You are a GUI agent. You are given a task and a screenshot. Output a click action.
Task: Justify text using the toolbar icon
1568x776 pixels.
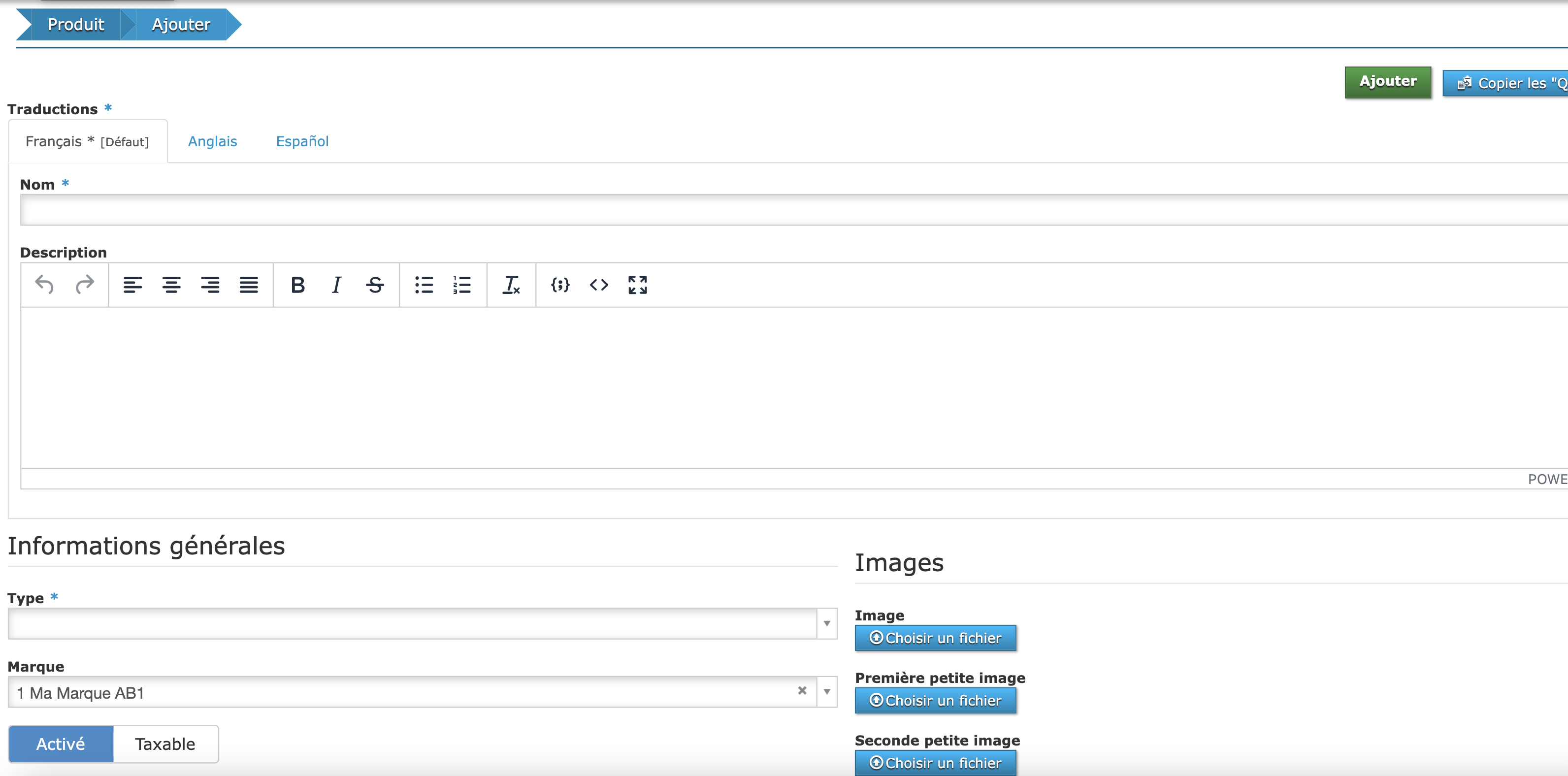248,284
